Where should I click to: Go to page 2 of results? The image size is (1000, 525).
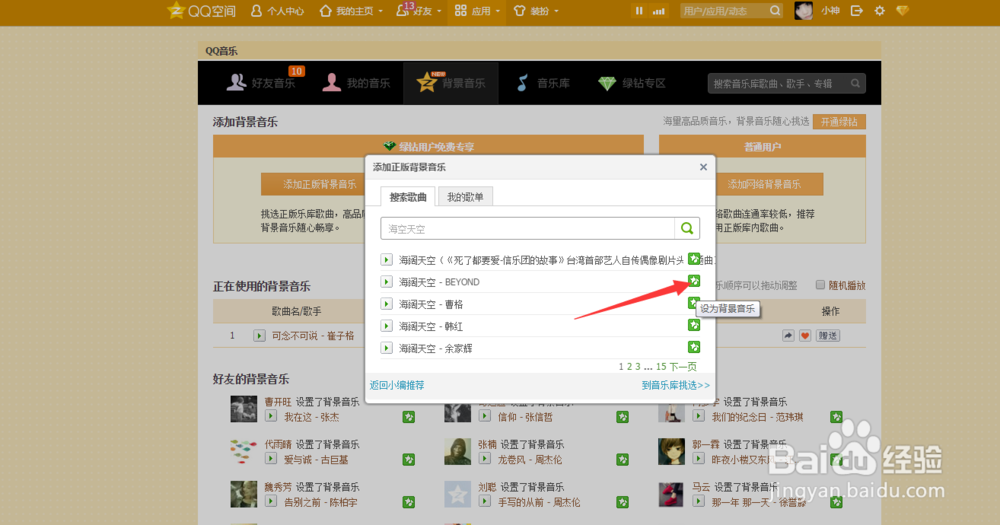(x=629, y=367)
